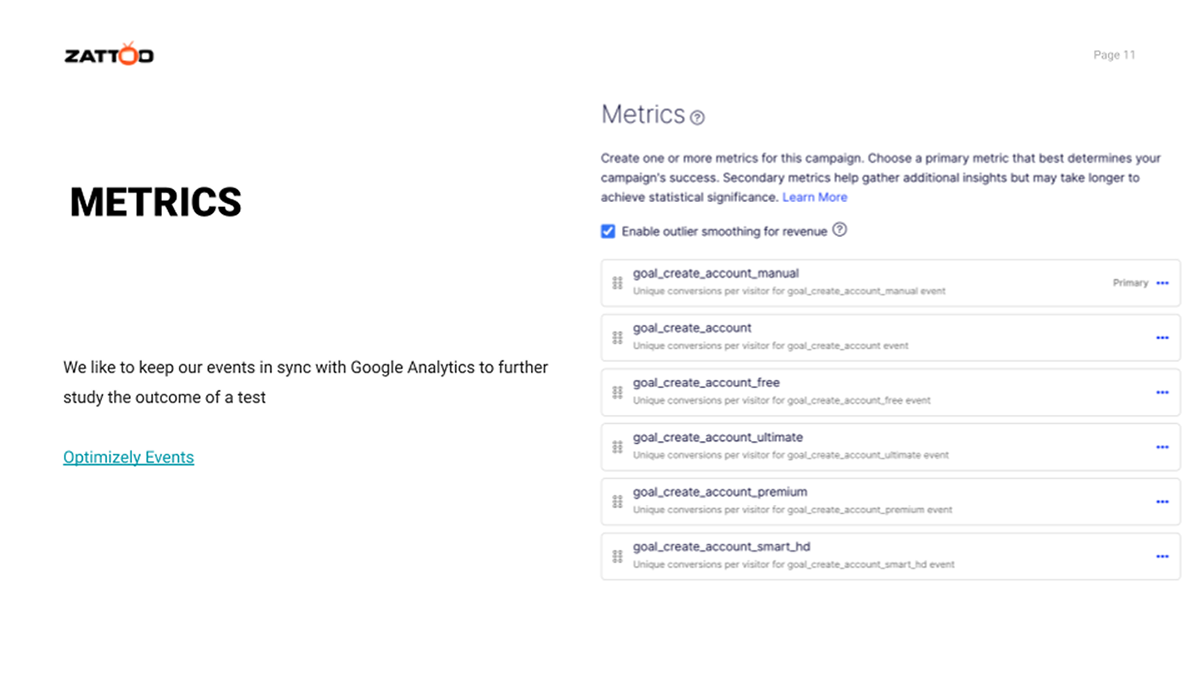This screenshot has height=676, width=1200.
Task: Click the Primary label on first metric
Action: [x=1130, y=283]
